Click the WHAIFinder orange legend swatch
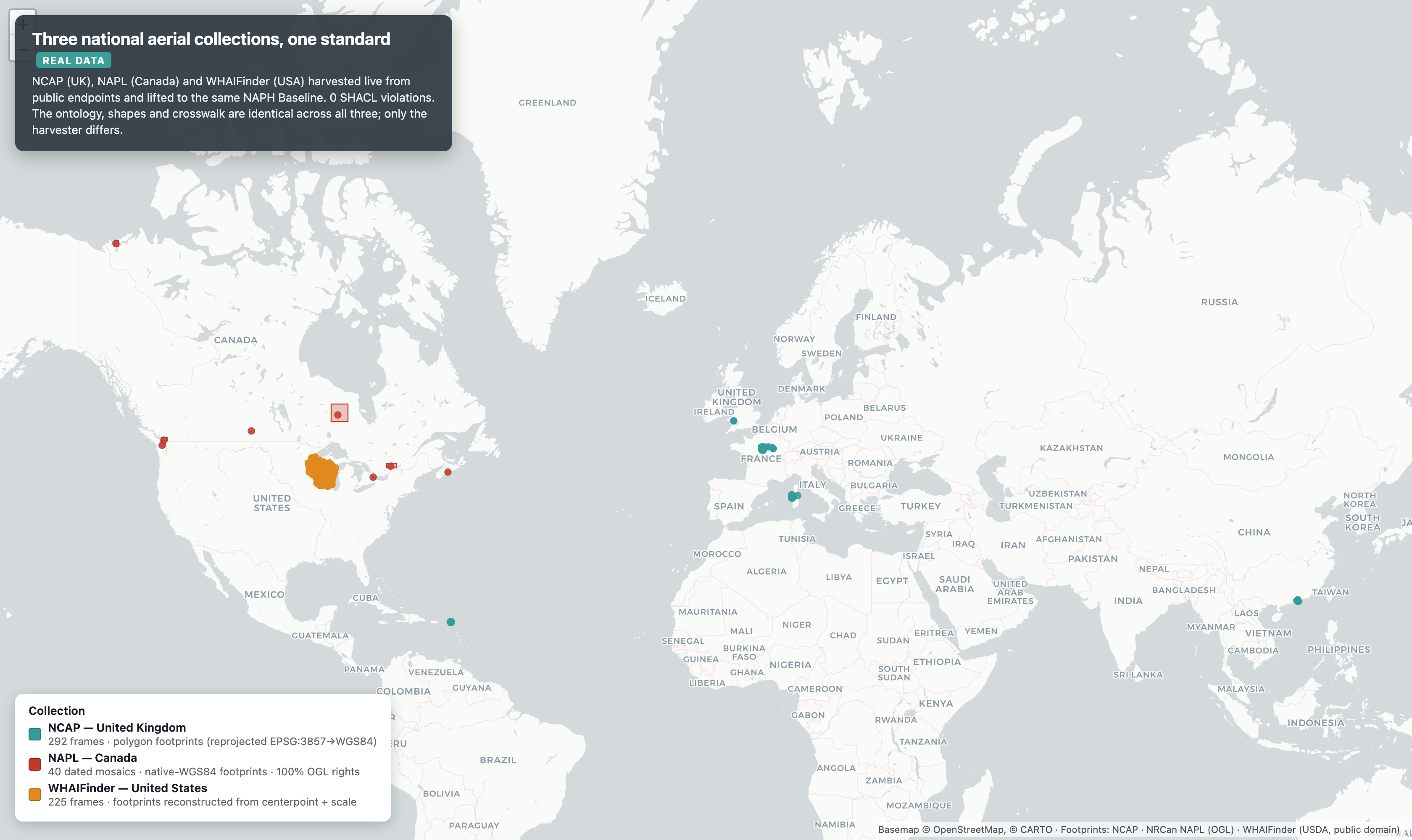 click(x=35, y=795)
